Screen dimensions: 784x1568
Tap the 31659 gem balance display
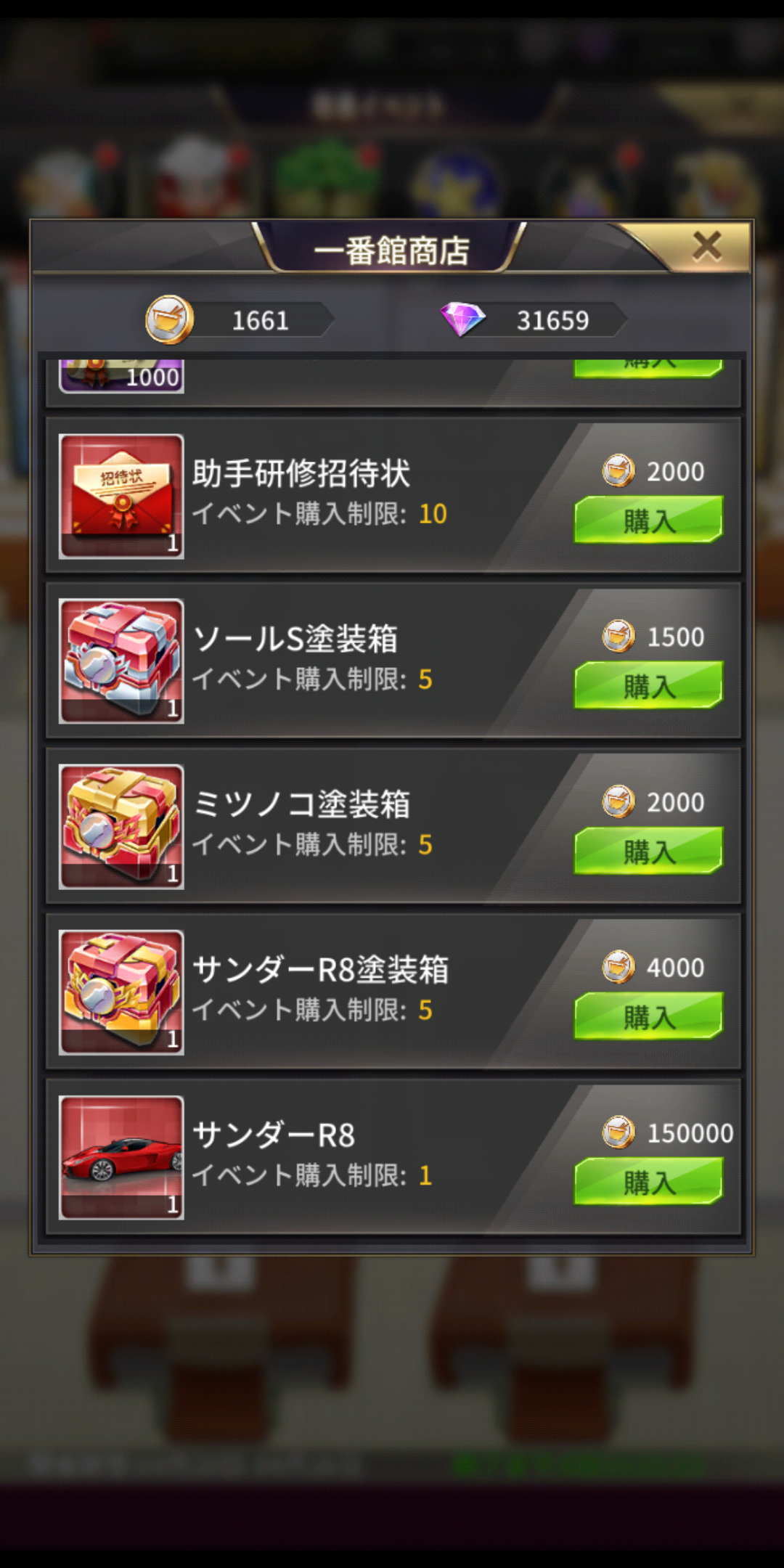click(x=553, y=320)
